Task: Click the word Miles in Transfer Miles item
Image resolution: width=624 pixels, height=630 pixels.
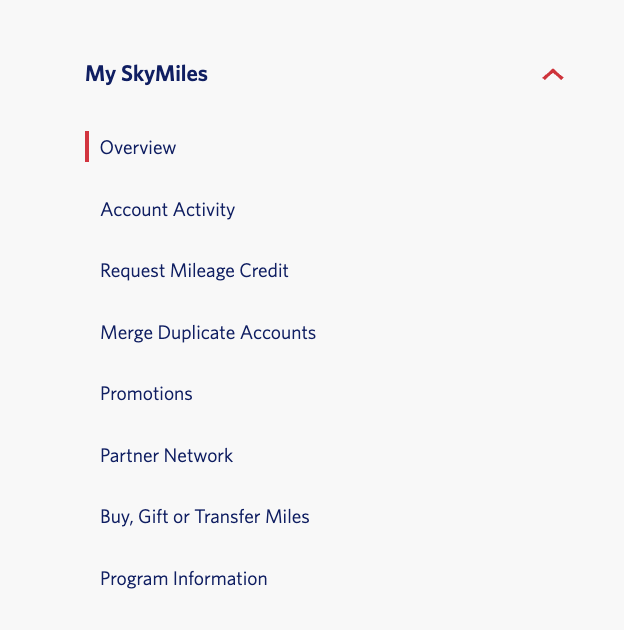Action: point(287,517)
